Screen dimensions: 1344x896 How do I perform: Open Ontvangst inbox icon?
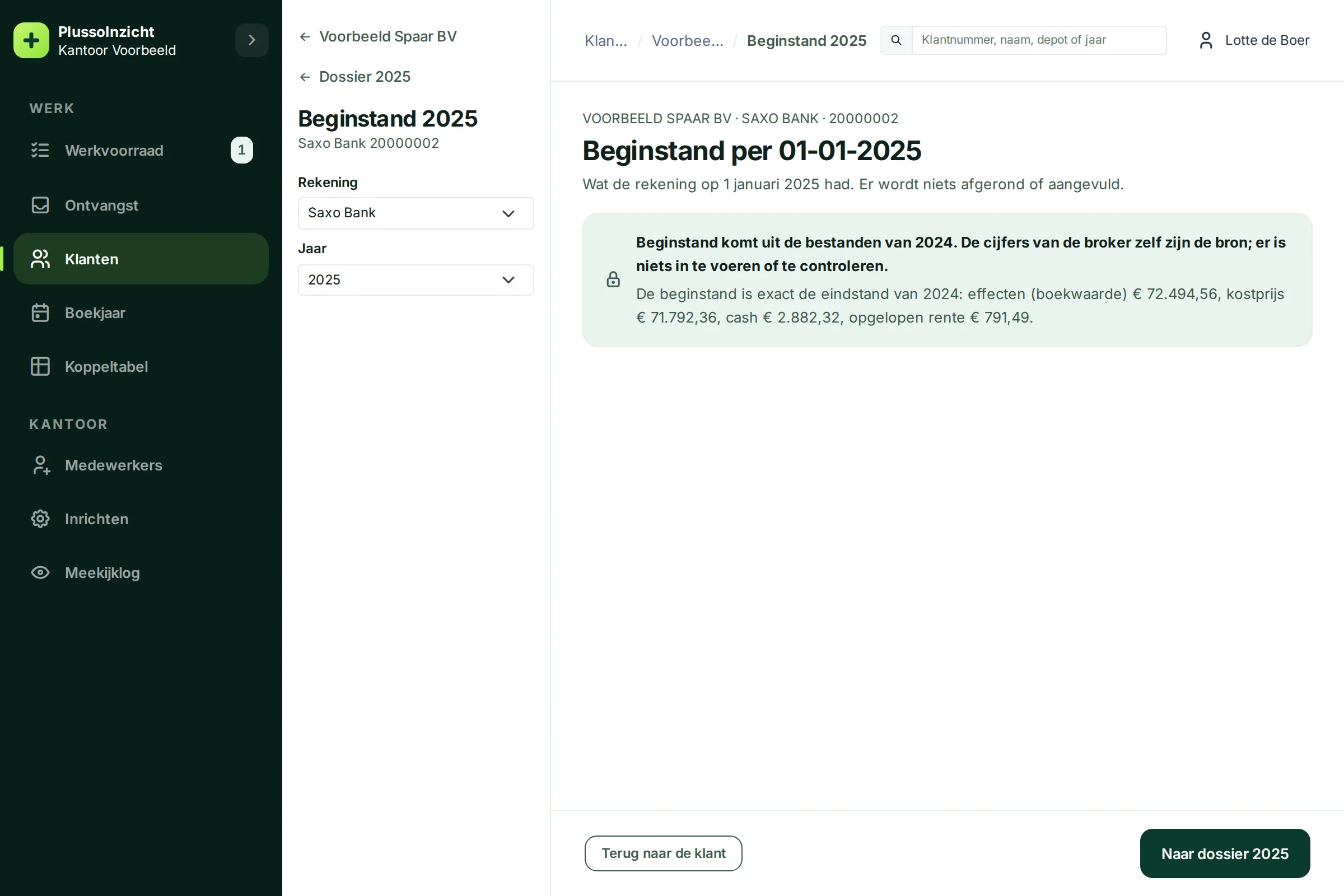point(40,205)
